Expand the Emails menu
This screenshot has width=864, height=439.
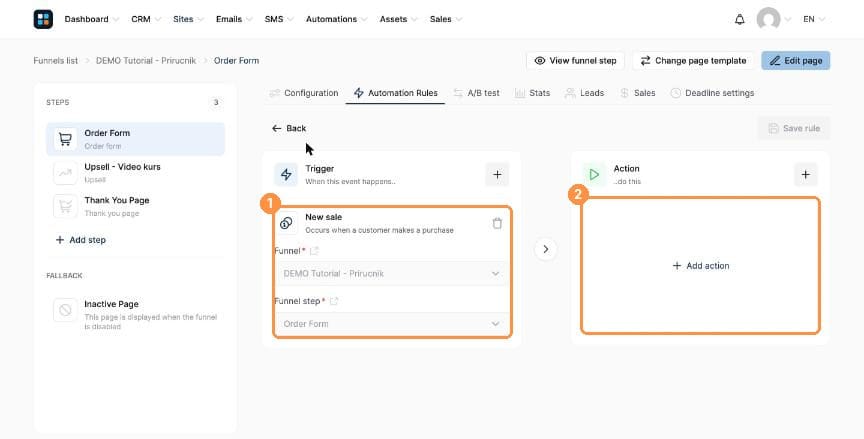coord(234,19)
